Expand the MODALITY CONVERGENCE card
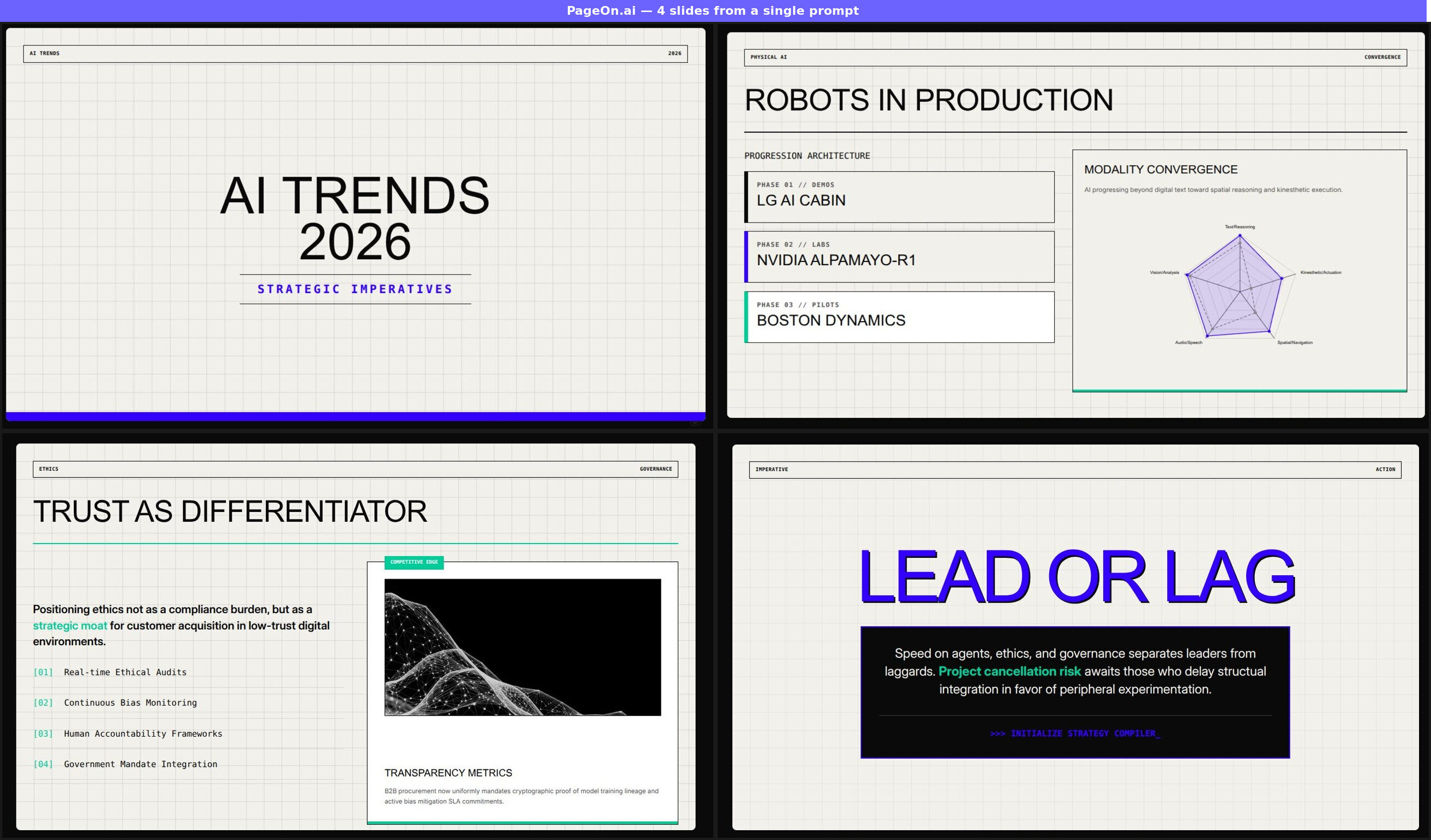1431x840 pixels. pyautogui.click(x=1161, y=169)
